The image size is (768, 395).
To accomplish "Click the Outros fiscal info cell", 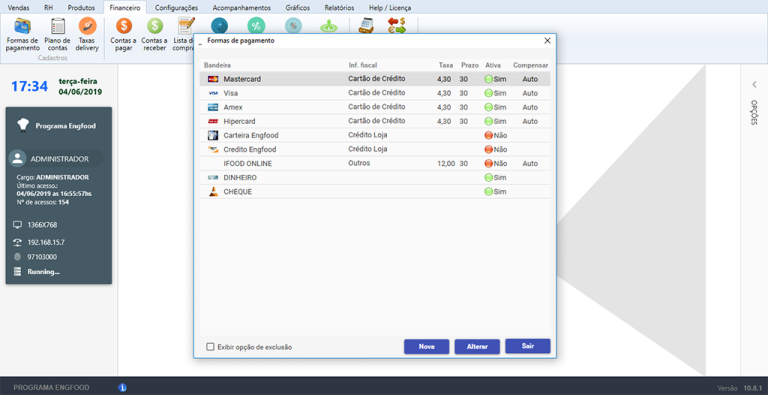I will click(360, 163).
